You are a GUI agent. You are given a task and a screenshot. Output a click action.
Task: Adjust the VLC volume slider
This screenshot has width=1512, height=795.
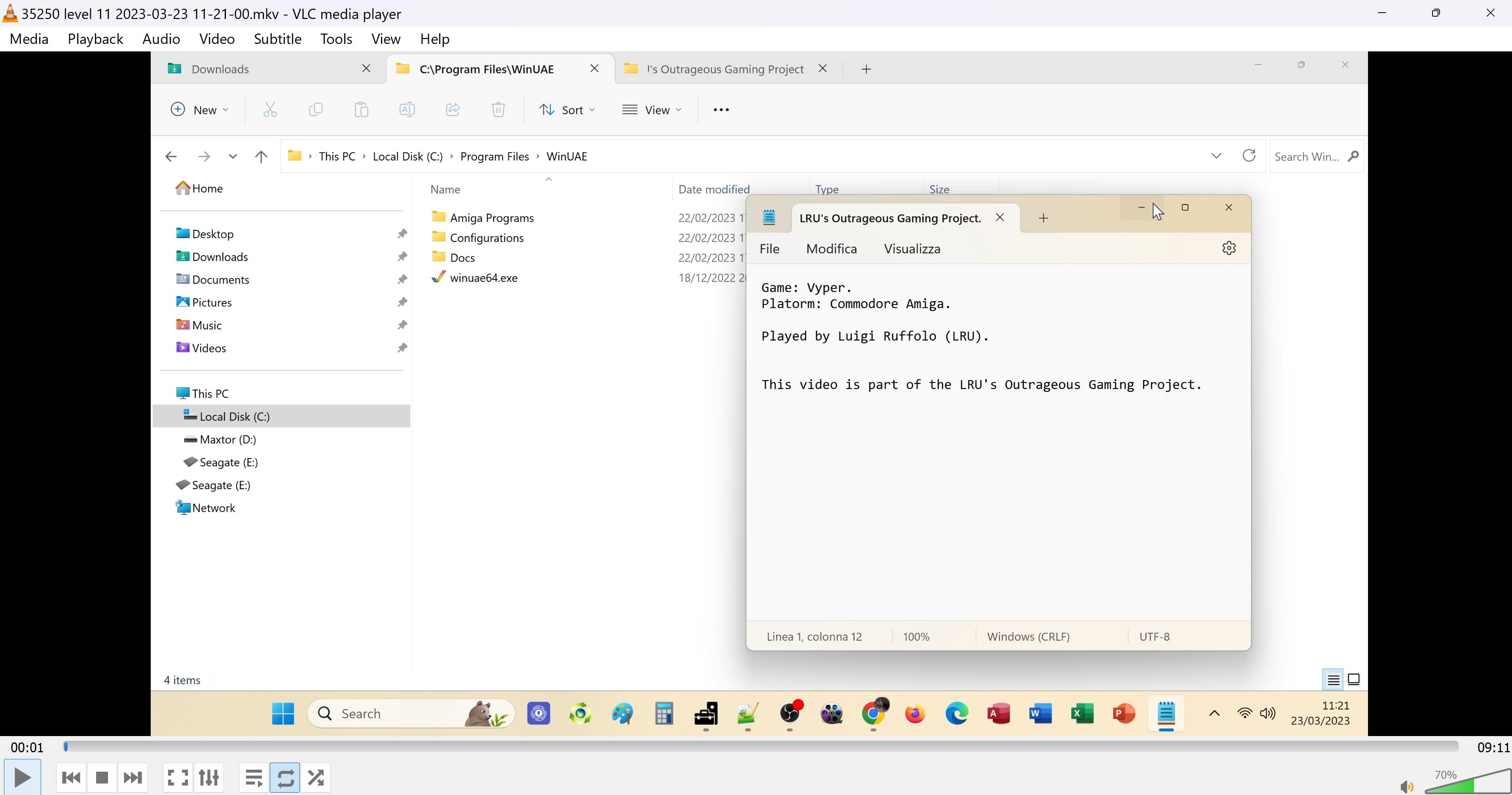1467,782
